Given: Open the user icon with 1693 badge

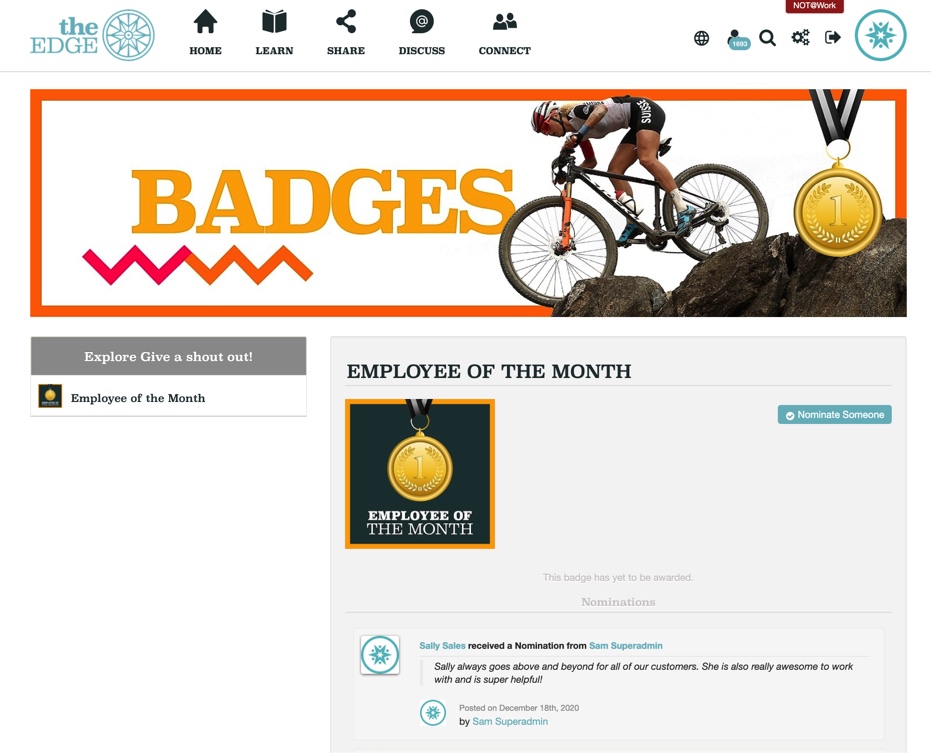Looking at the screenshot, I should click(x=738, y=39).
